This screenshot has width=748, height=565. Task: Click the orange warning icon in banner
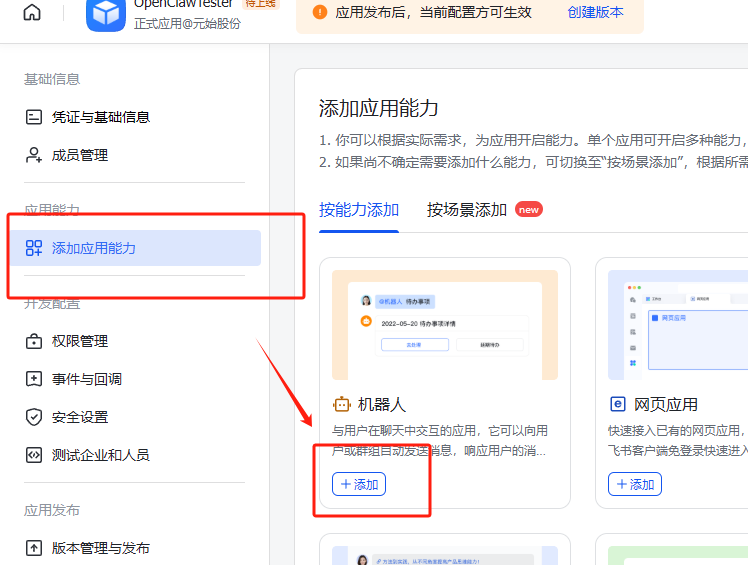coord(320,12)
